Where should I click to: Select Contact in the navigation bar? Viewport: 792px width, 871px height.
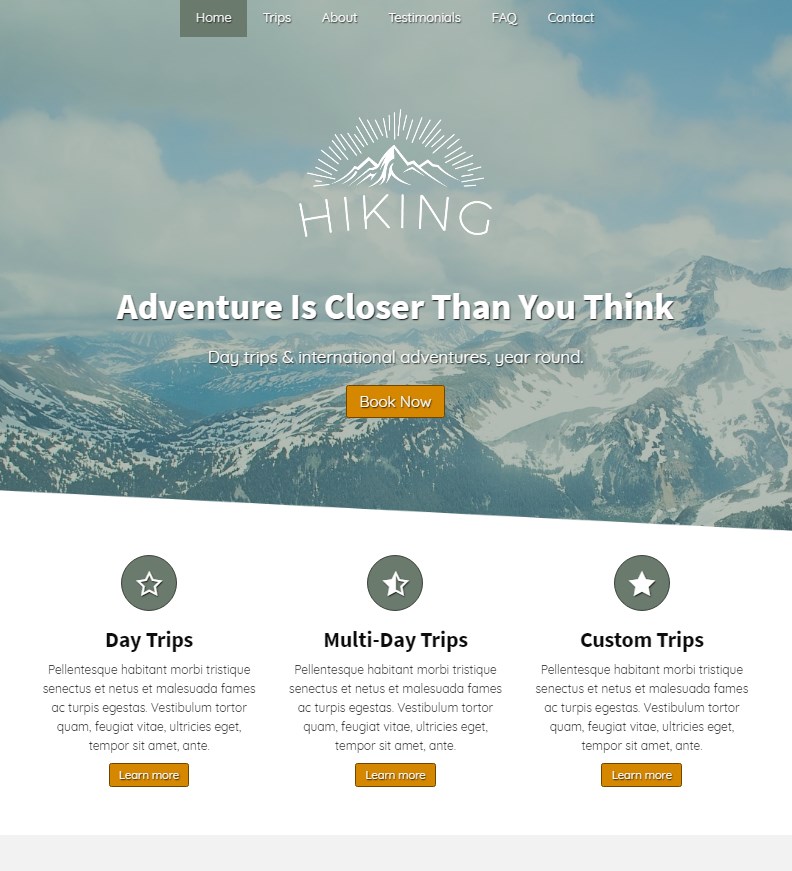pyautogui.click(x=570, y=18)
